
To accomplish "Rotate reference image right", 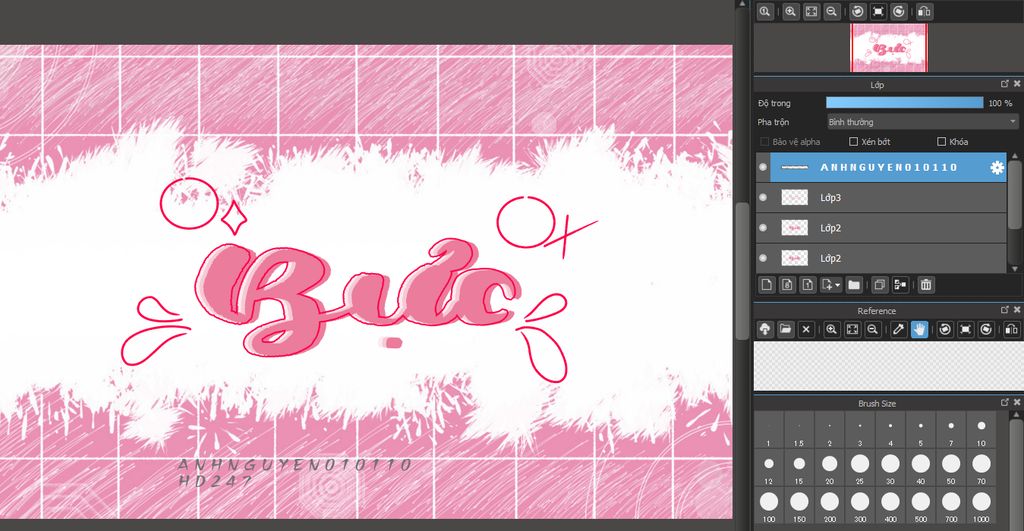I will [986, 329].
